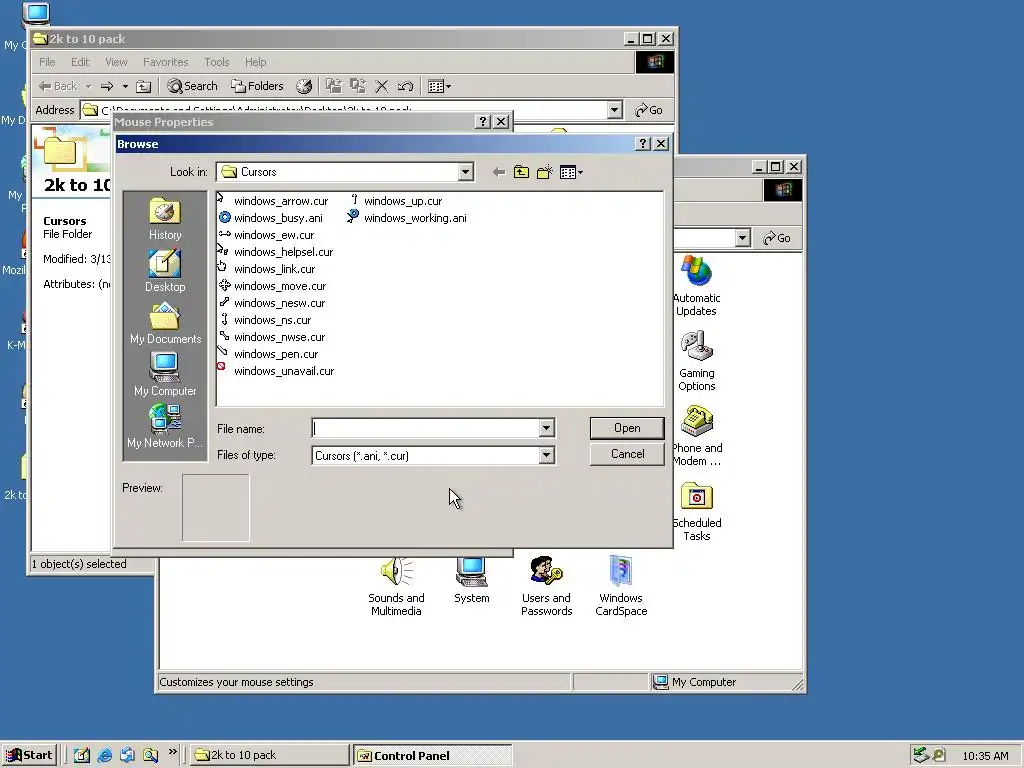The width and height of the screenshot is (1024, 768).
Task: Go back to last folder in Browse dialog
Action: coord(499,172)
